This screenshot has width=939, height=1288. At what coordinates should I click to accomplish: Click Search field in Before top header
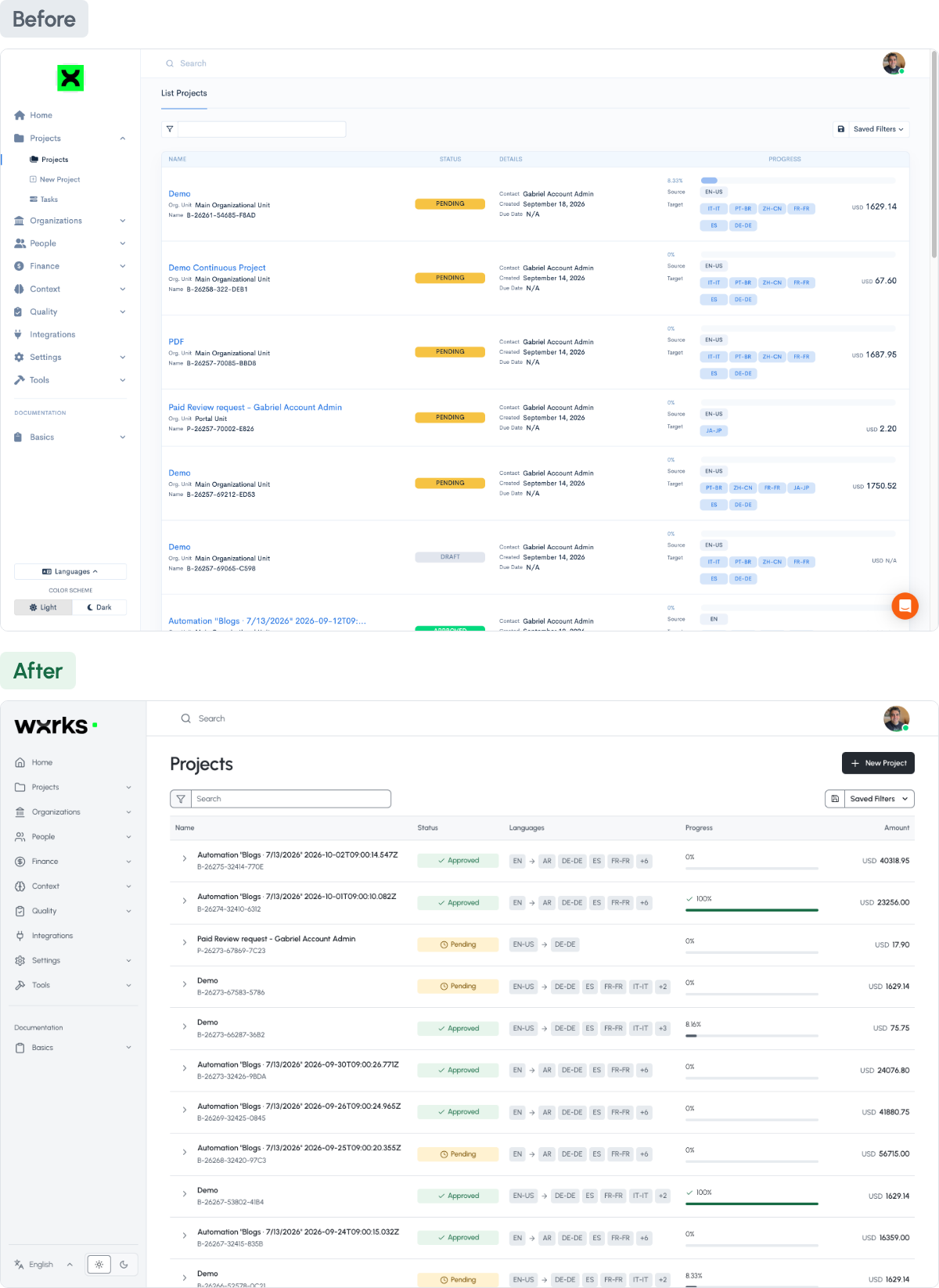coord(193,63)
